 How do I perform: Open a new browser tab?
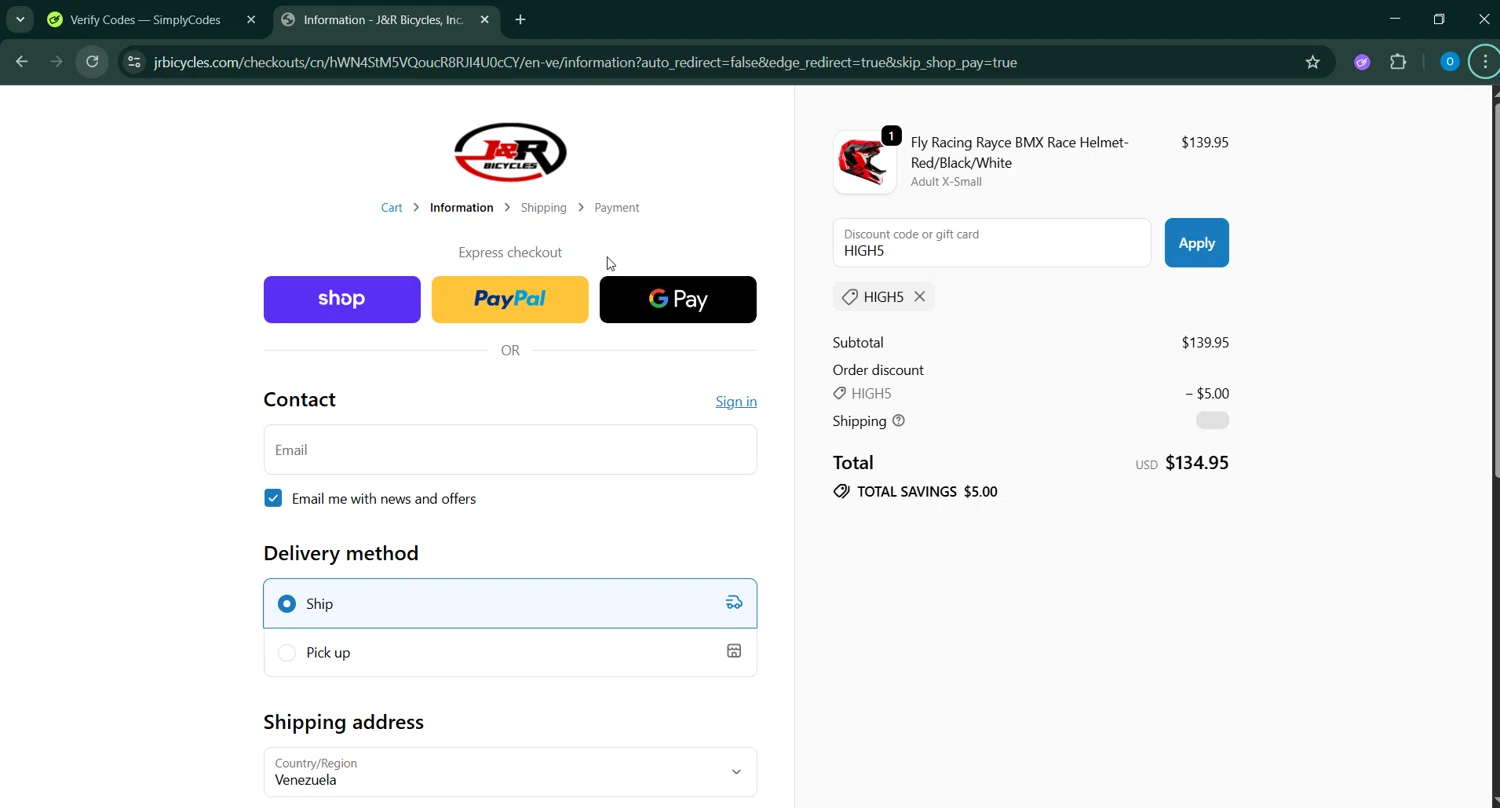tap(520, 20)
